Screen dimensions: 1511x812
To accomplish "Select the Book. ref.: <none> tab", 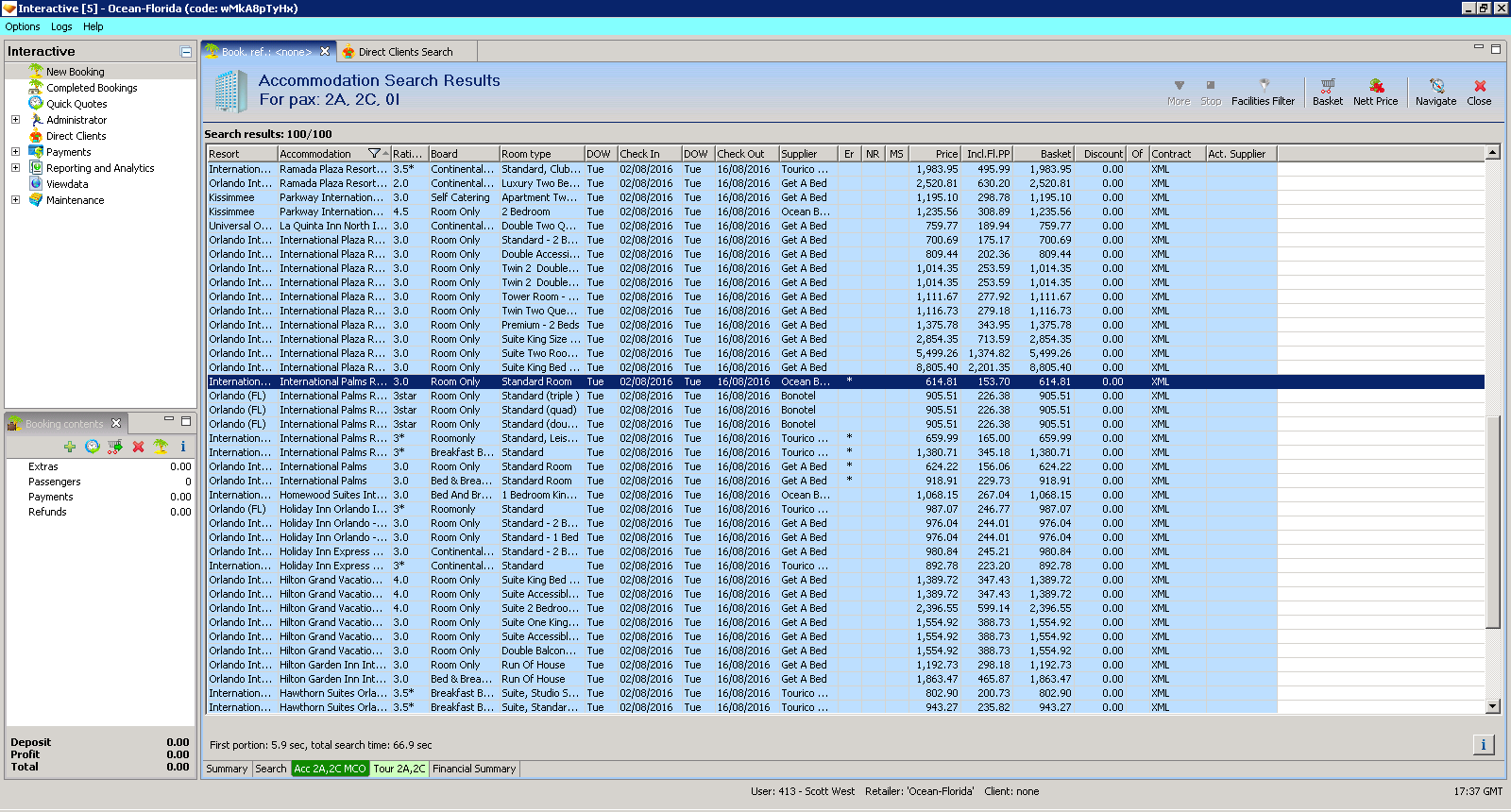I will pos(266,52).
